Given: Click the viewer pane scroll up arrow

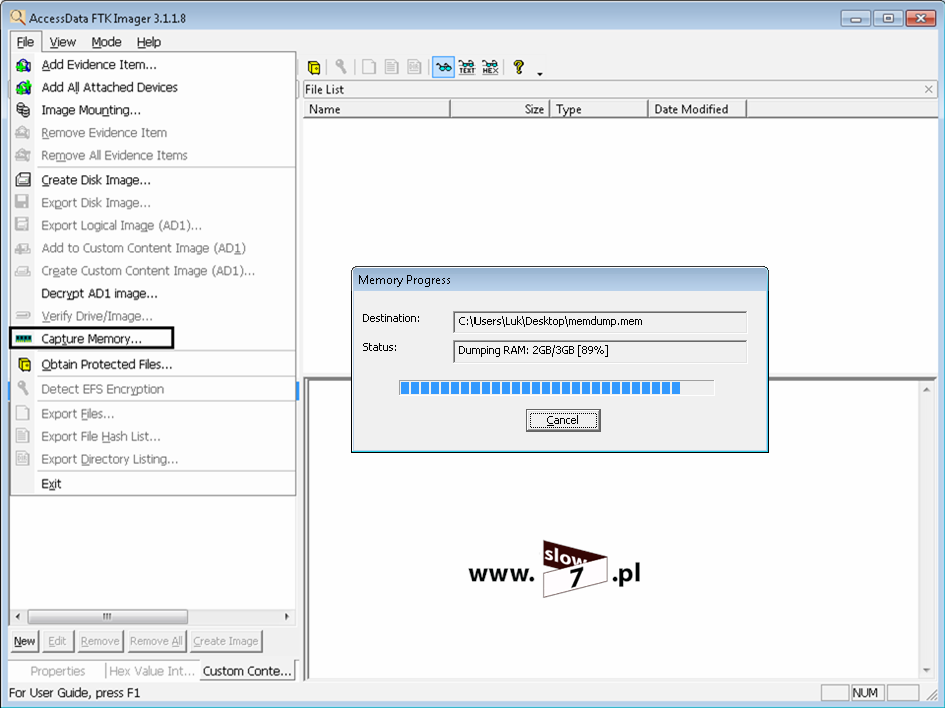Looking at the screenshot, I should [926, 390].
